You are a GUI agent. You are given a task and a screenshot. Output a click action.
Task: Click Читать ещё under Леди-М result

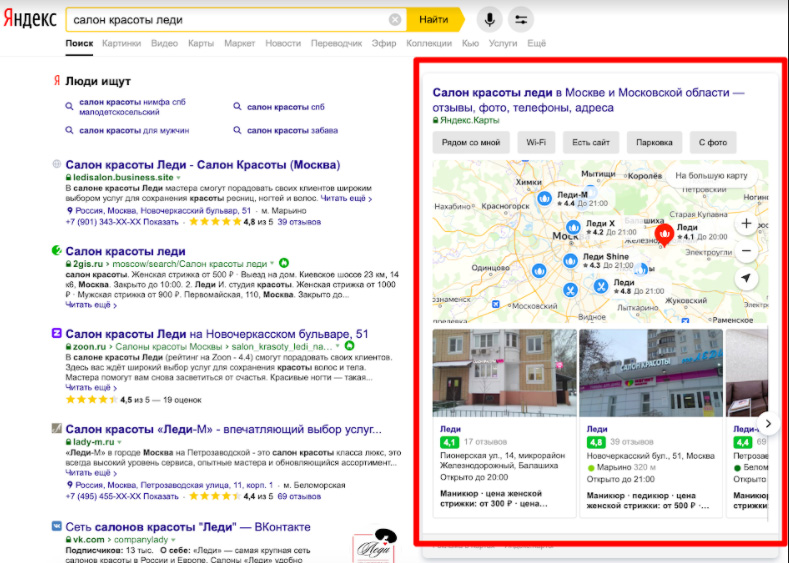tap(91, 473)
